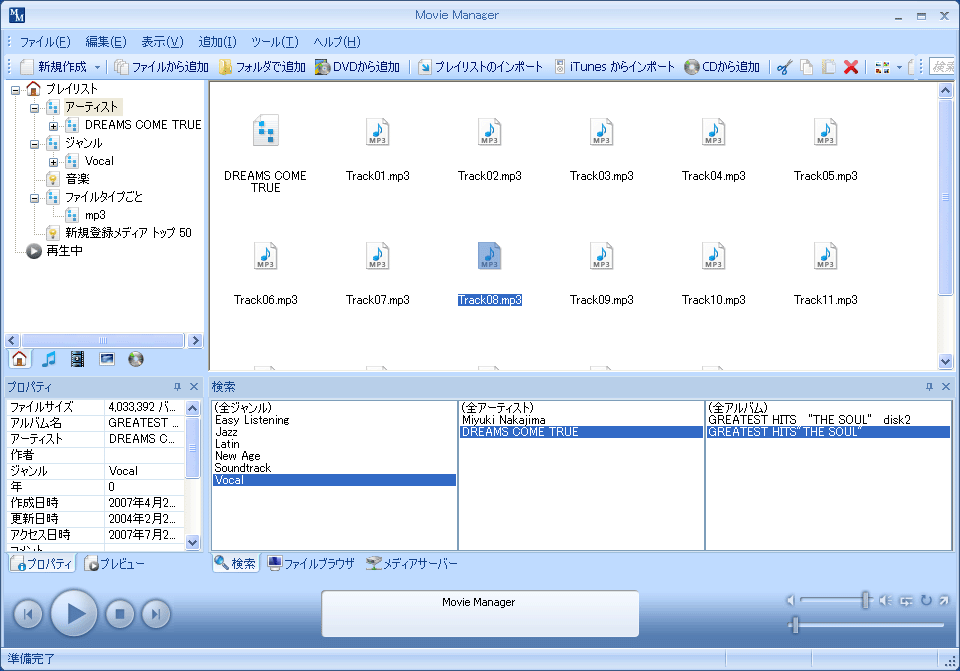Click プレイリストのインポート toolbar button
This screenshot has height=671, width=960.
(x=481, y=67)
